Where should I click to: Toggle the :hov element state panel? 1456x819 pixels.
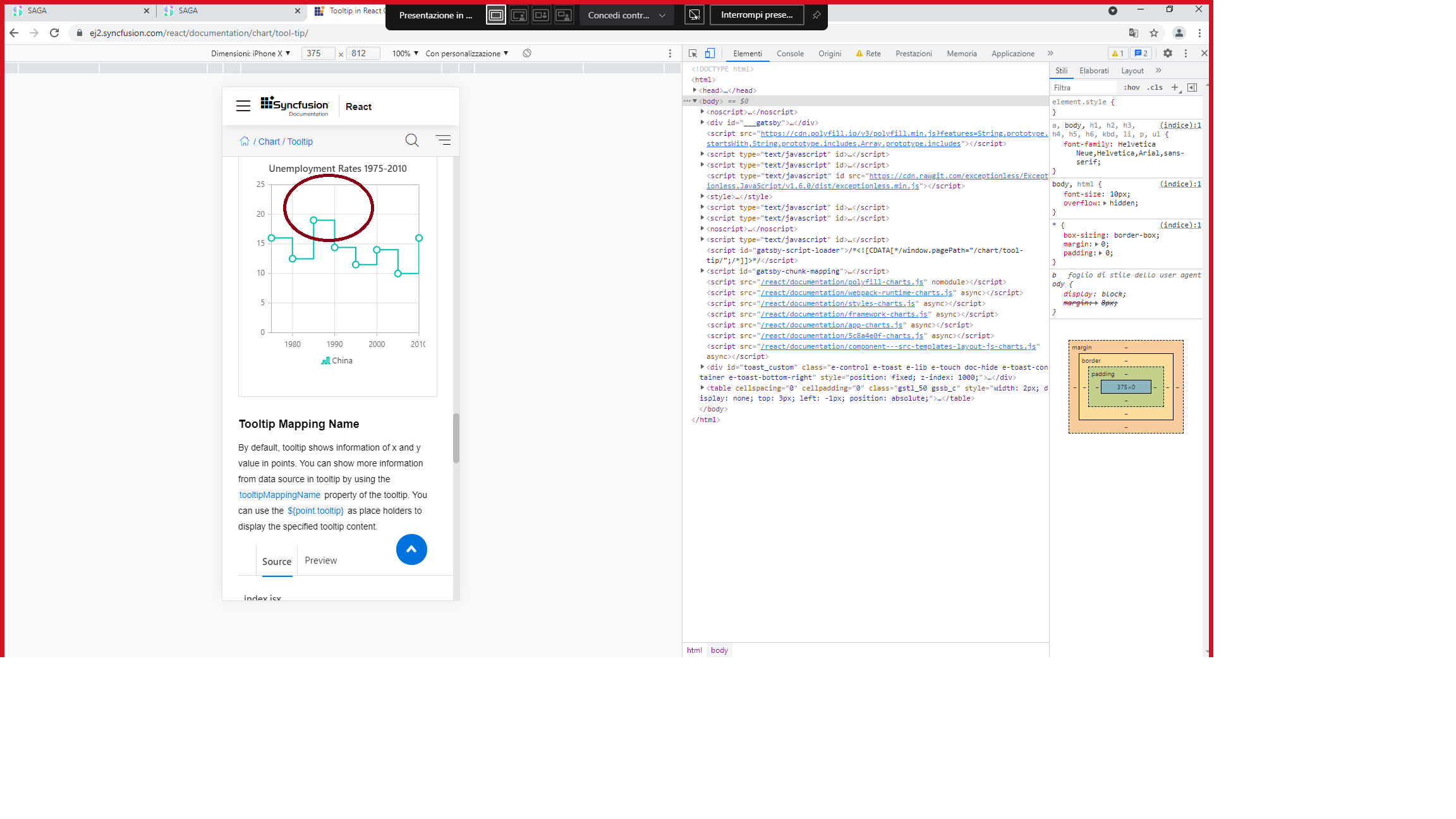(1131, 88)
